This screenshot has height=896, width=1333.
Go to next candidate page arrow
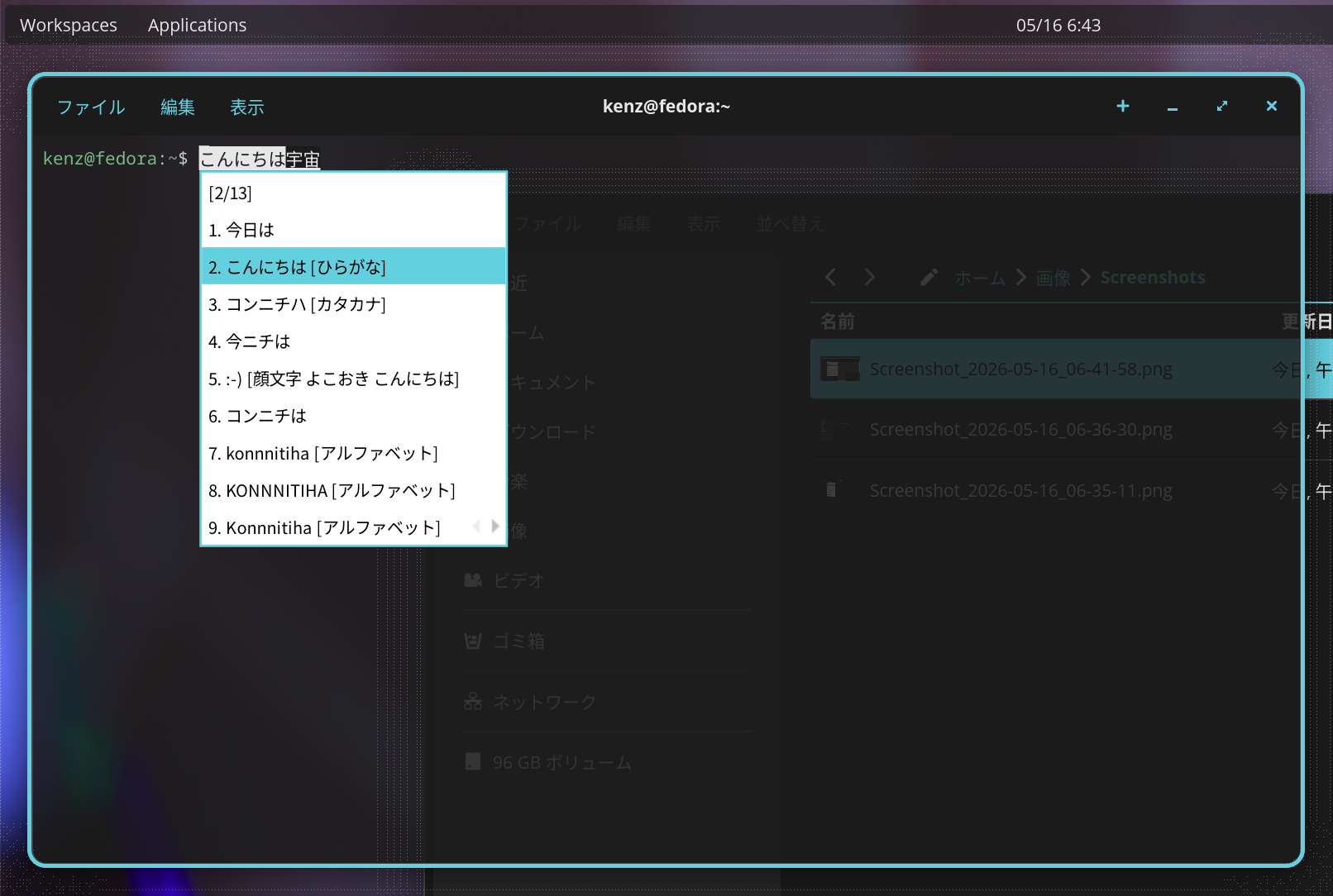click(495, 526)
